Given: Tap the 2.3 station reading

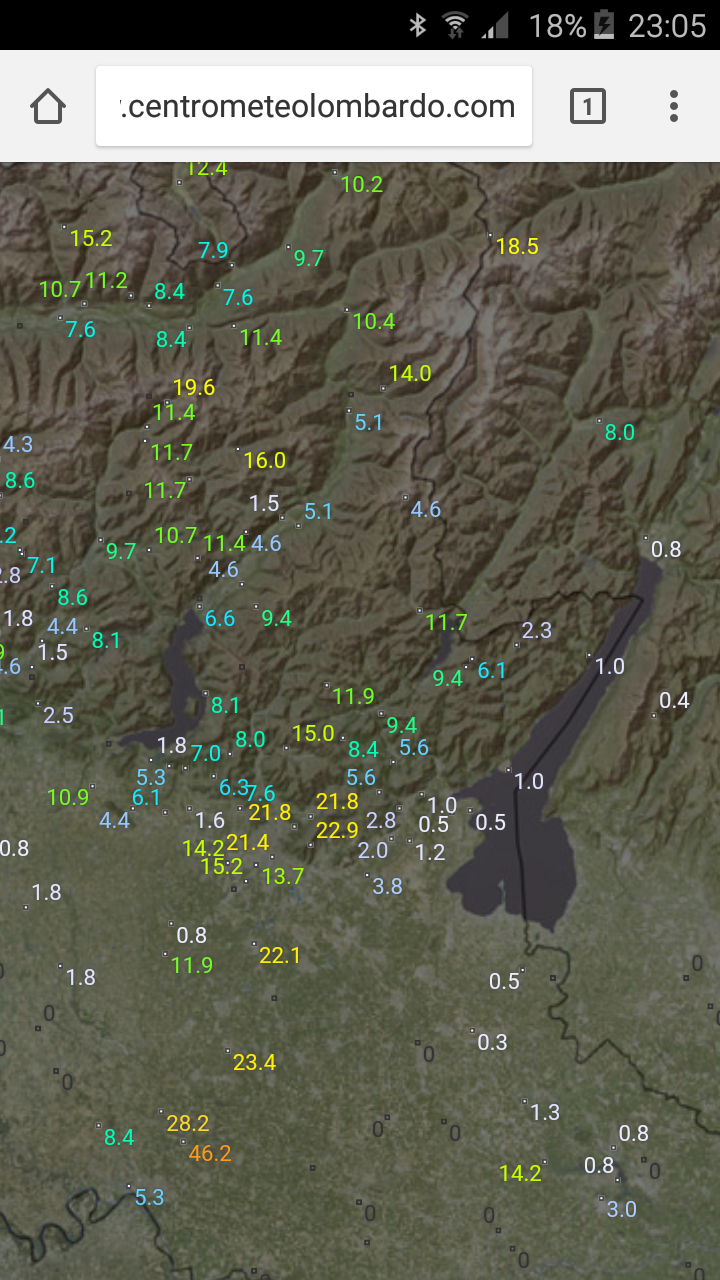Looking at the screenshot, I should click(x=537, y=630).
